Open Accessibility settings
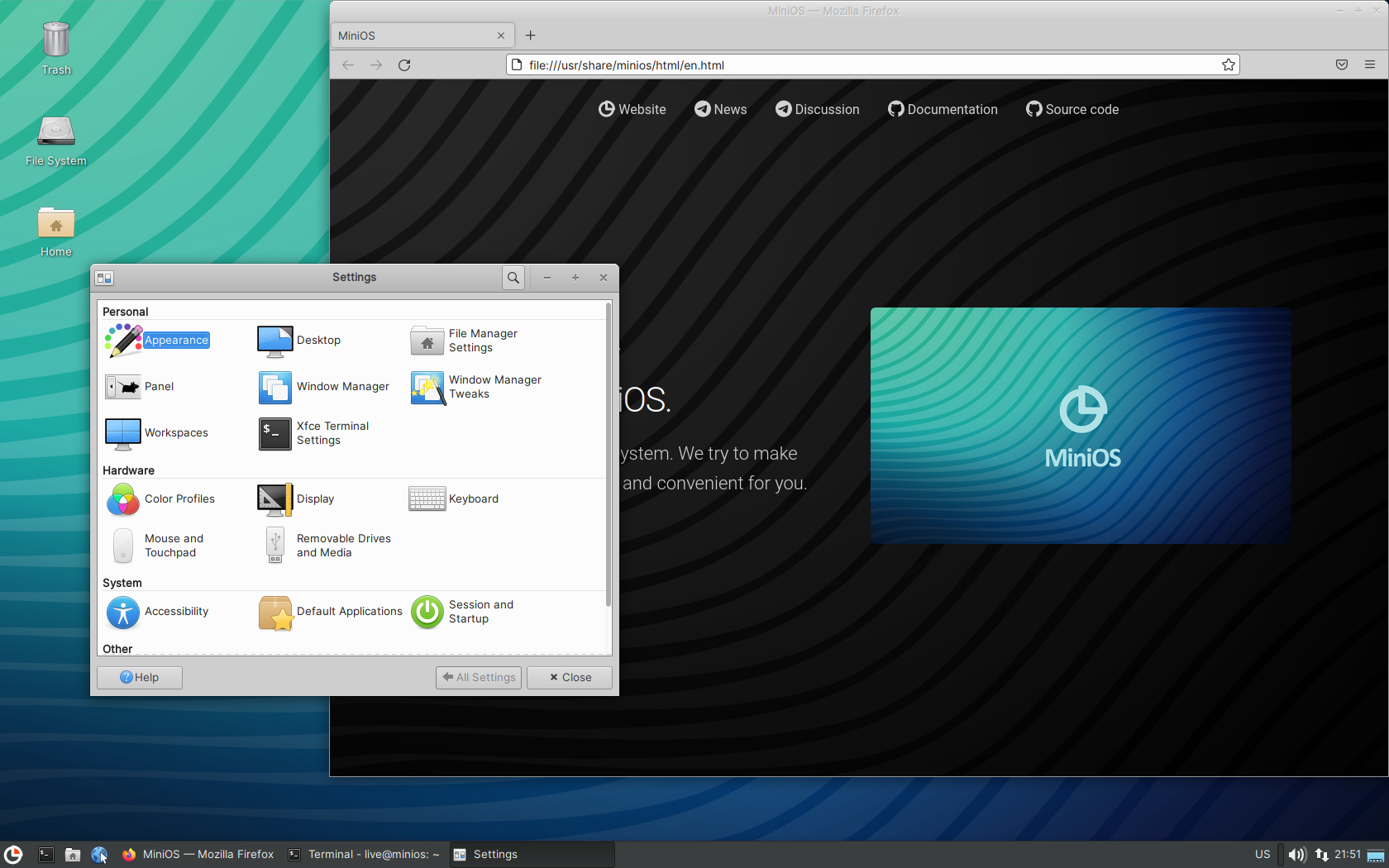The image size is (1389, 868). pyautogui.click(x=156, y=612)
